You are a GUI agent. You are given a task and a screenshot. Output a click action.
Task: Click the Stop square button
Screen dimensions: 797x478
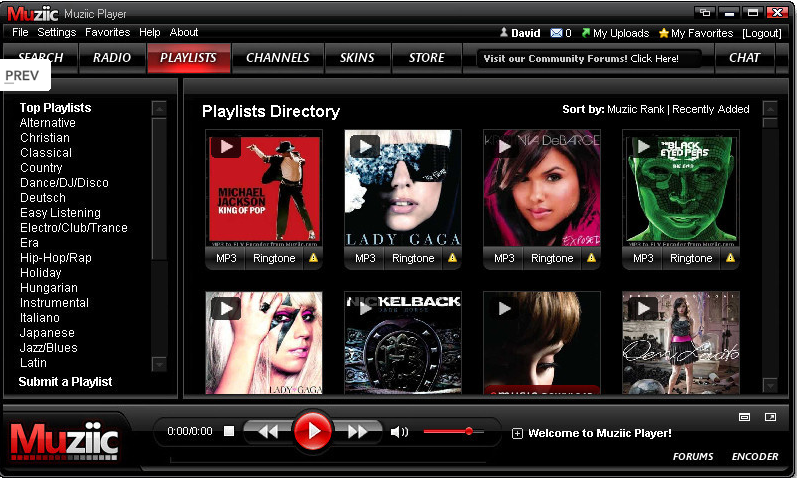[229, 431]
